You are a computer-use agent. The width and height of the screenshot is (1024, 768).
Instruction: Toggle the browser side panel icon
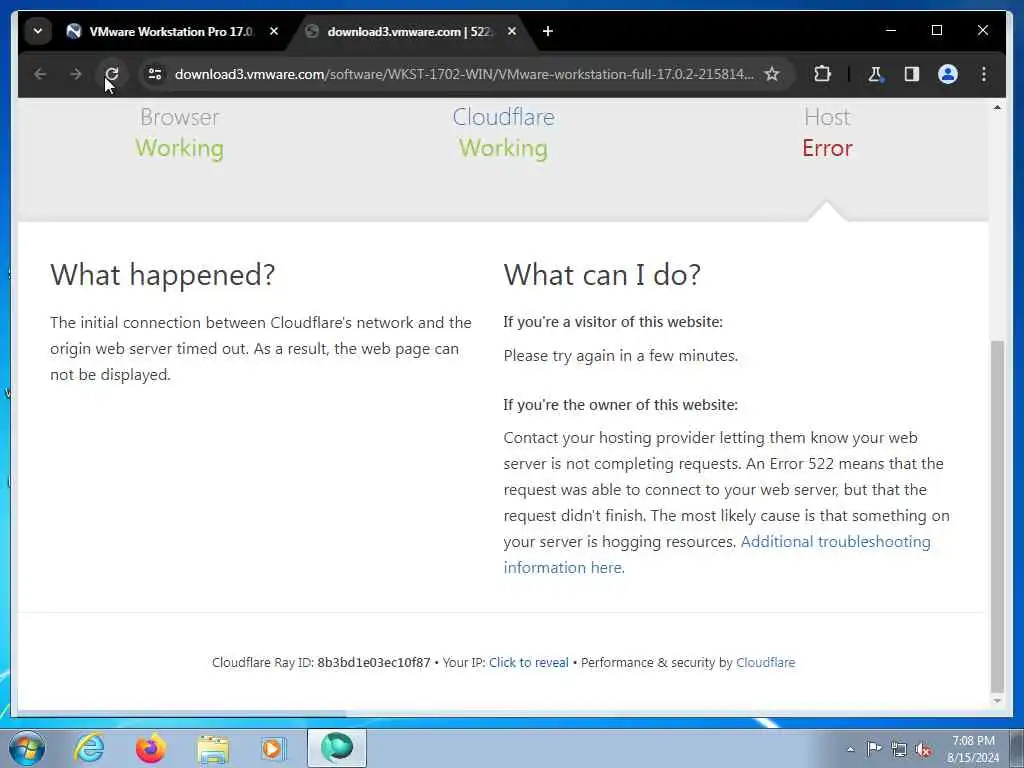click(x=912, y=74)
